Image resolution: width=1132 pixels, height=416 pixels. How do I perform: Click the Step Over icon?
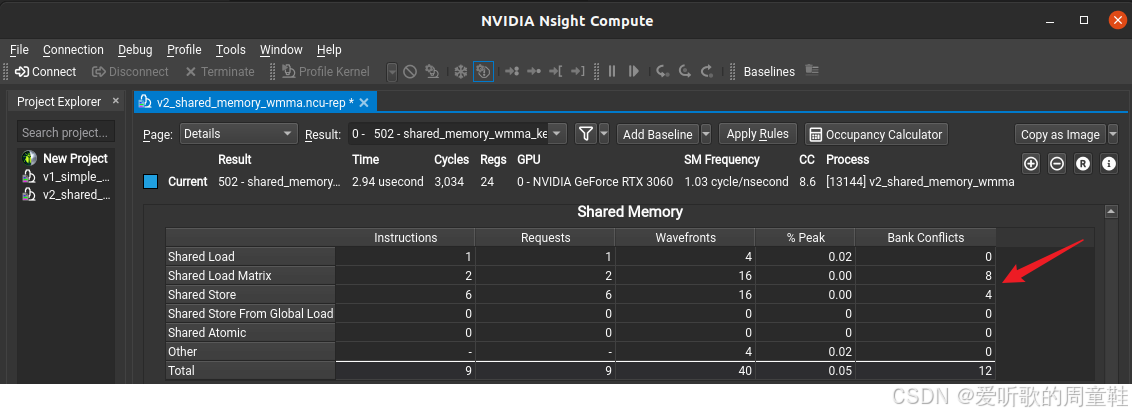[685, 72]
